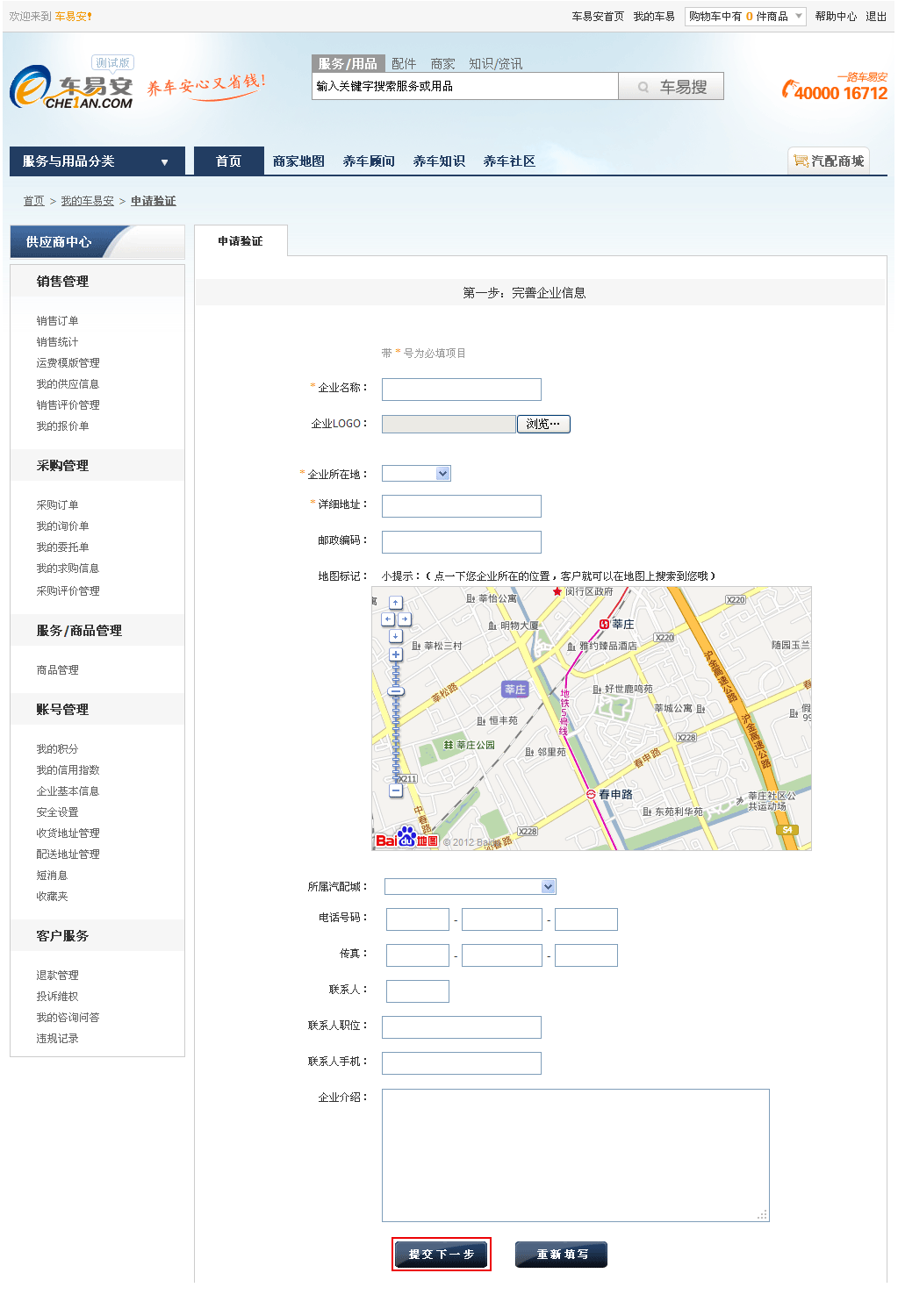Image resolution: width=898 pixels, height=1316 pixels.
Task: Click the 详细地址 input field
Action: tap(462, 506)
